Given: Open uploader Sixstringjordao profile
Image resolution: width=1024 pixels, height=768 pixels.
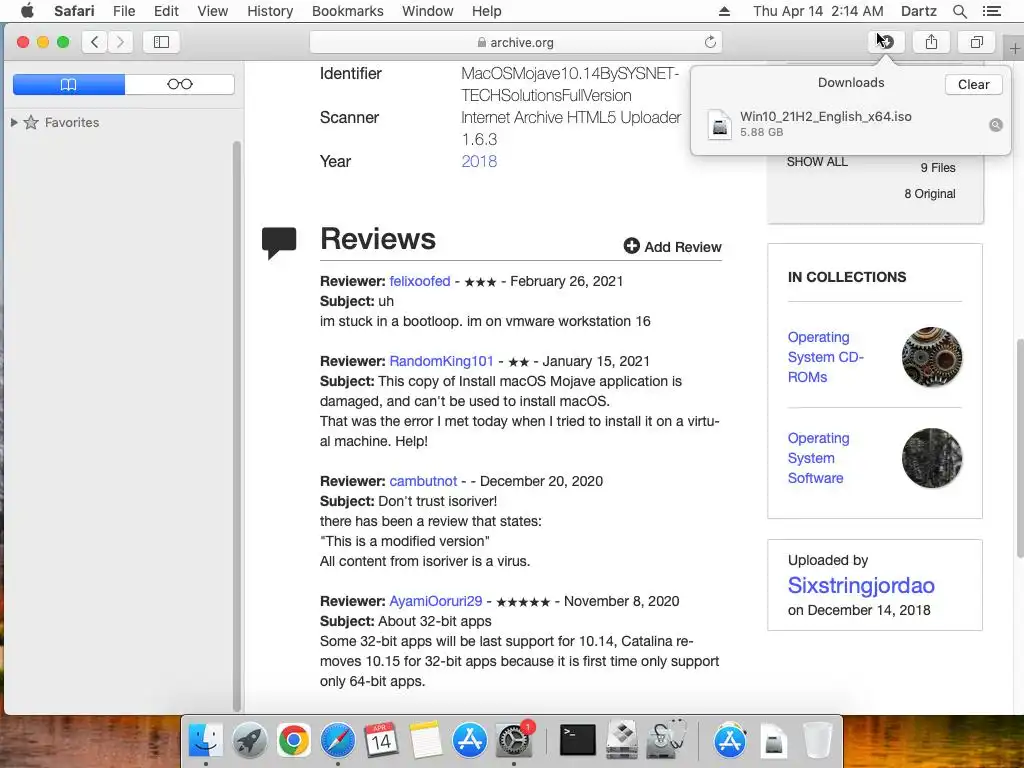Looking at the screenshot, I should (x=861, y=585).
